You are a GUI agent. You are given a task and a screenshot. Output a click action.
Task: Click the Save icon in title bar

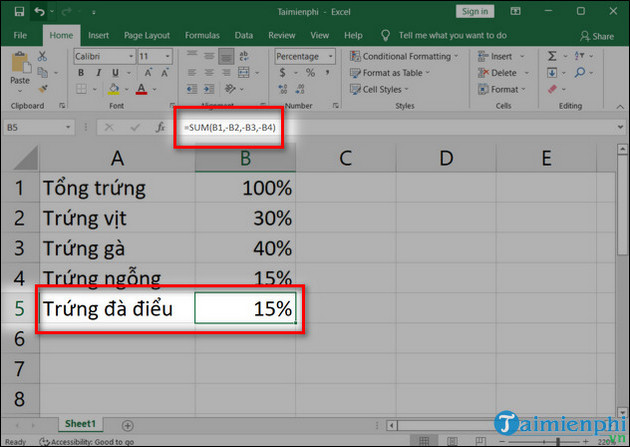(15, 13)
